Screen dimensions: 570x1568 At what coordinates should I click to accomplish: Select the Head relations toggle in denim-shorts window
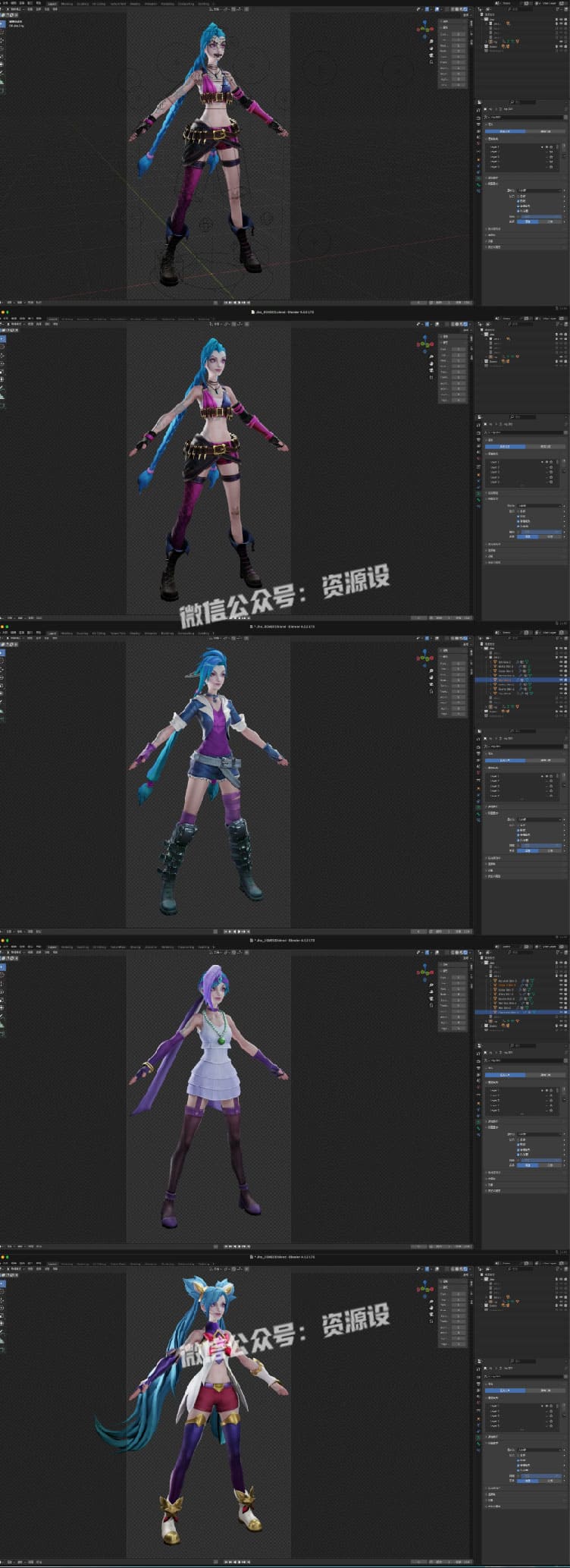(550, 851)
